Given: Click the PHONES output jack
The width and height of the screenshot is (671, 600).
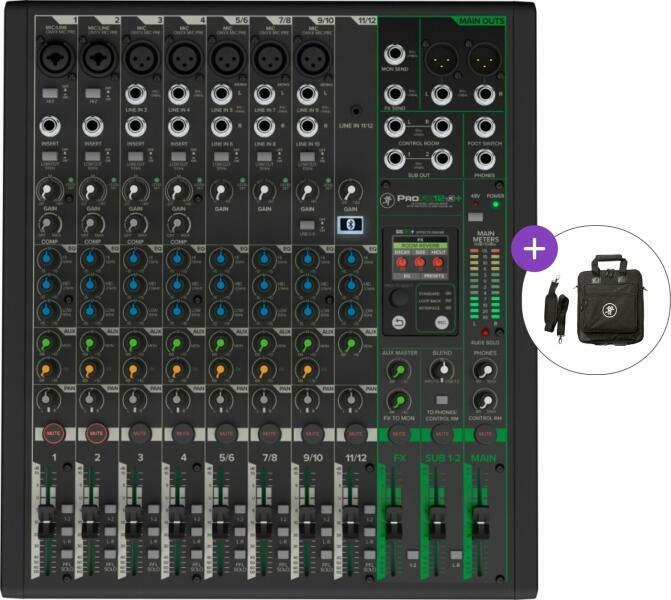Looking at the screenshot, I should coord(484,159).
